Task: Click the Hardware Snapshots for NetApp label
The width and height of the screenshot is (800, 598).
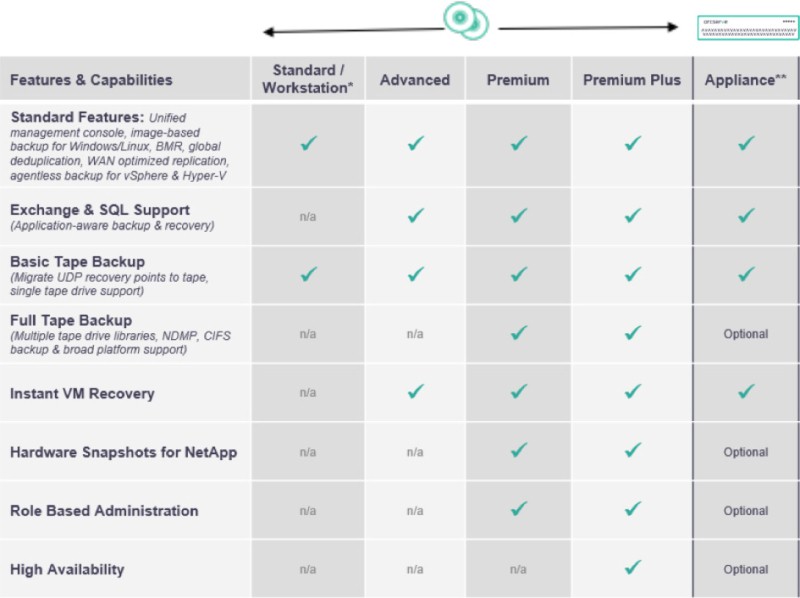Action: [x=123, y=453]
